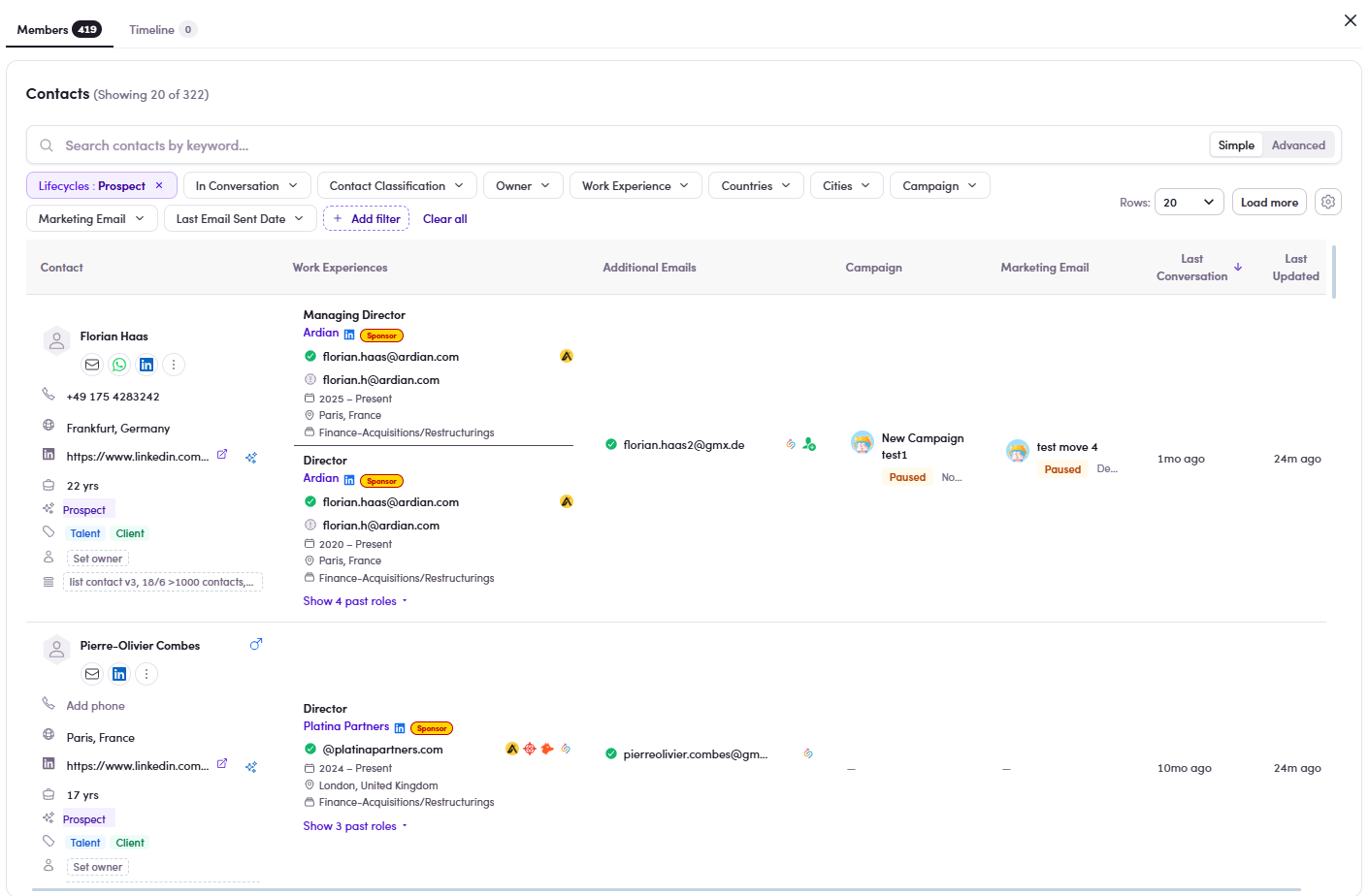1369x896 pixels.
Task: Sort by Last Conversation column arrow
Action: 1238,267
